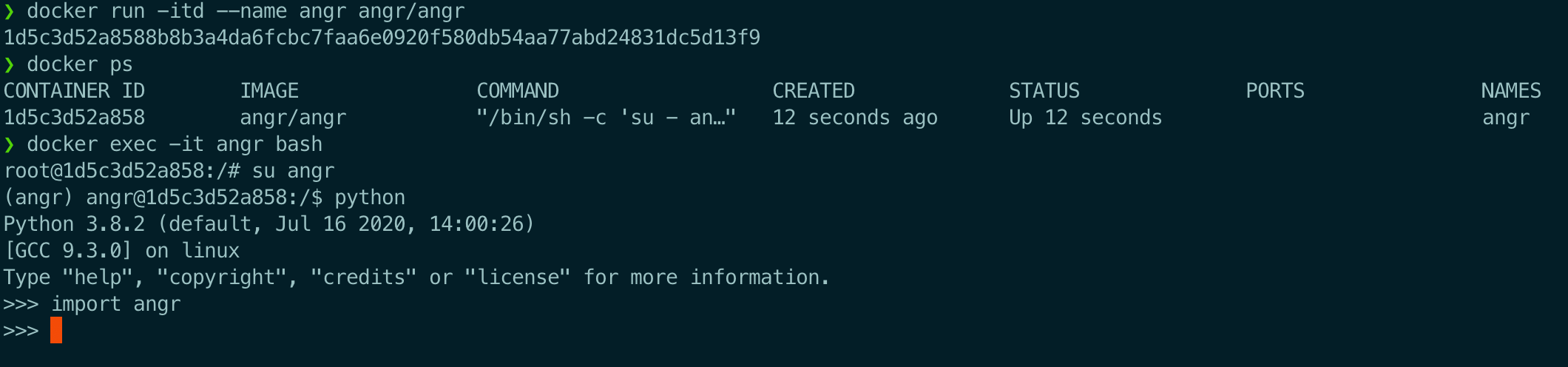Click the green prompt chevron before docker ps

[10, 65]
